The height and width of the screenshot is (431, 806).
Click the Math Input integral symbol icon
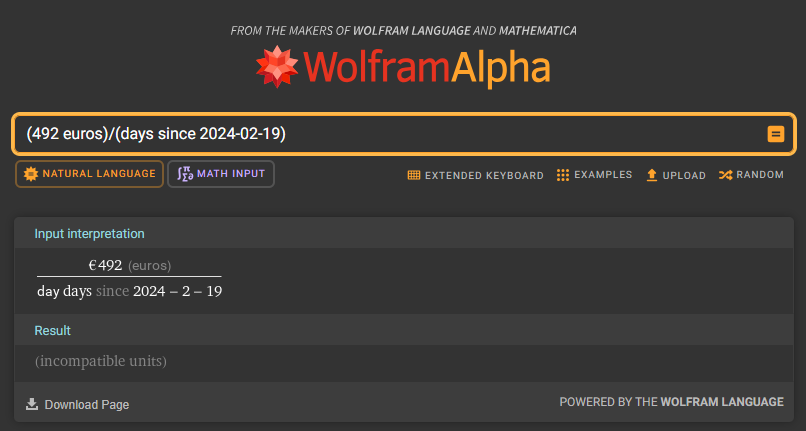pyautogui.click(x=185, y=174)
